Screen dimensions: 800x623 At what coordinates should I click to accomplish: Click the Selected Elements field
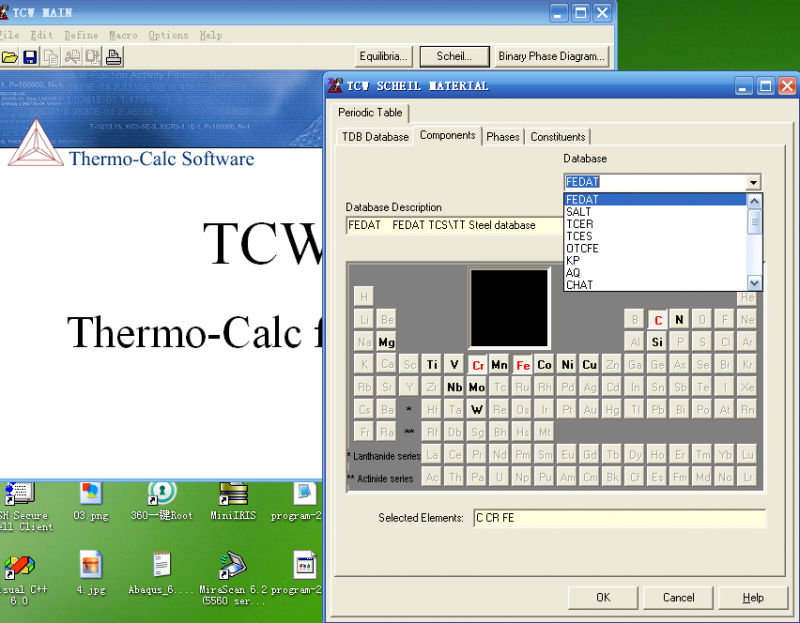[x=619, y=518]
